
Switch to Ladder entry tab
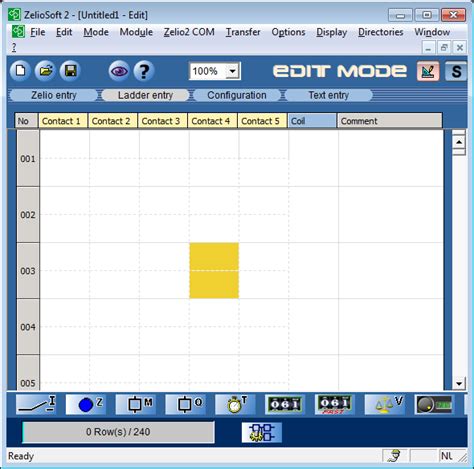(x=145, y=95)
